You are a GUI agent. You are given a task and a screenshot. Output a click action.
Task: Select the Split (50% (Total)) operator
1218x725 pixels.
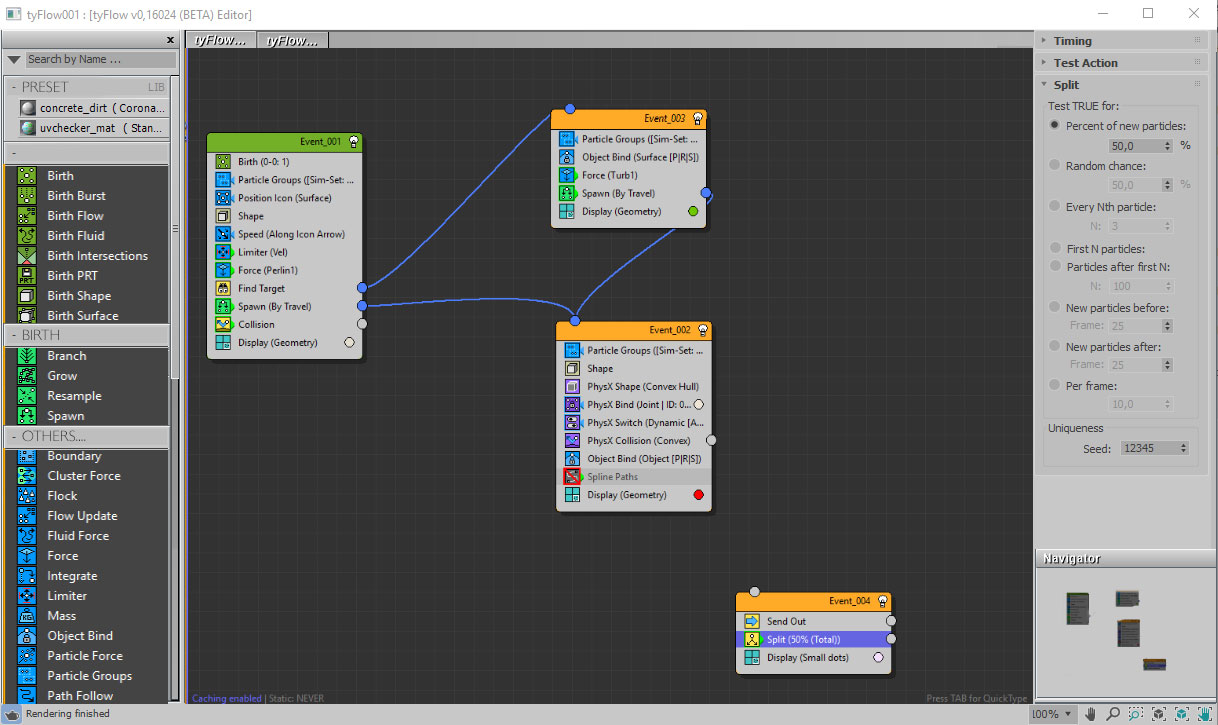pyautogui.click(x=813, y=640)
